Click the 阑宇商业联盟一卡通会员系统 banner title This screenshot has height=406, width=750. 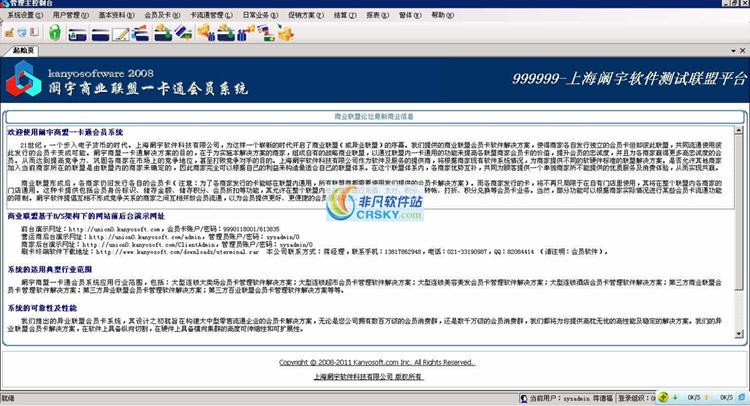[x=148, y=88]
